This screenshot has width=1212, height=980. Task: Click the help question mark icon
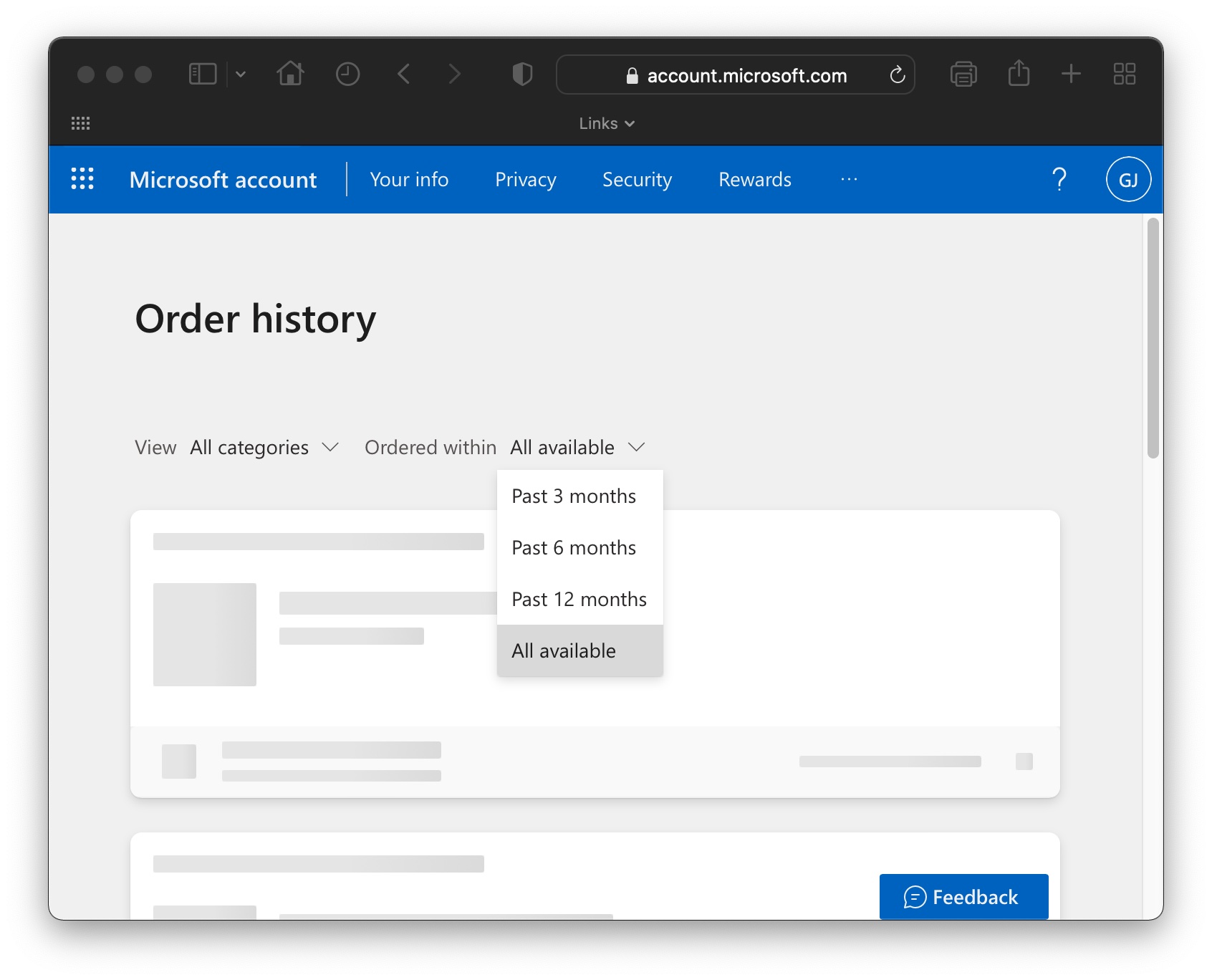[1059, 179]
